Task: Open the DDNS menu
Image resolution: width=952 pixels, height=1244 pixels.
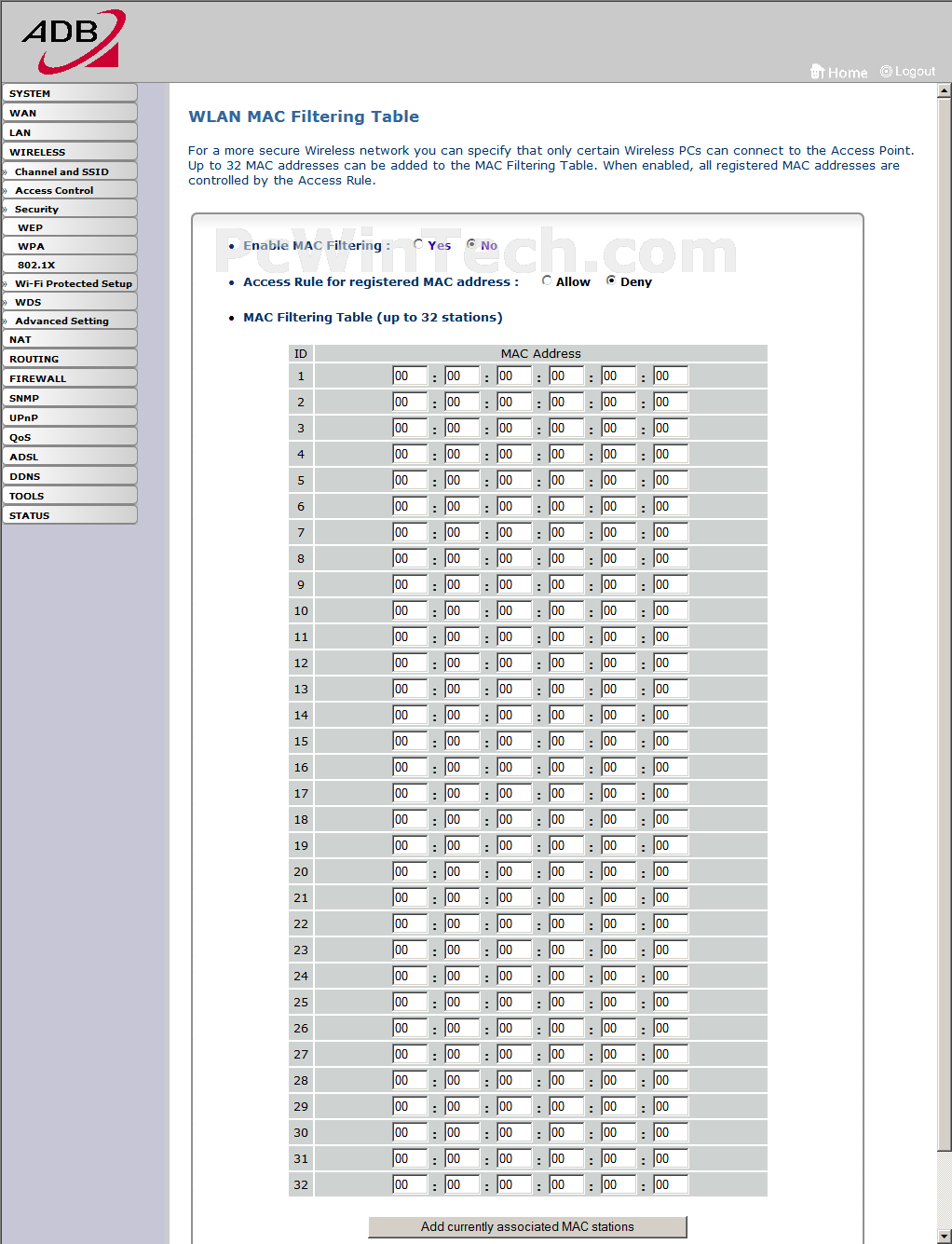Action: click(x=70, y=476)
